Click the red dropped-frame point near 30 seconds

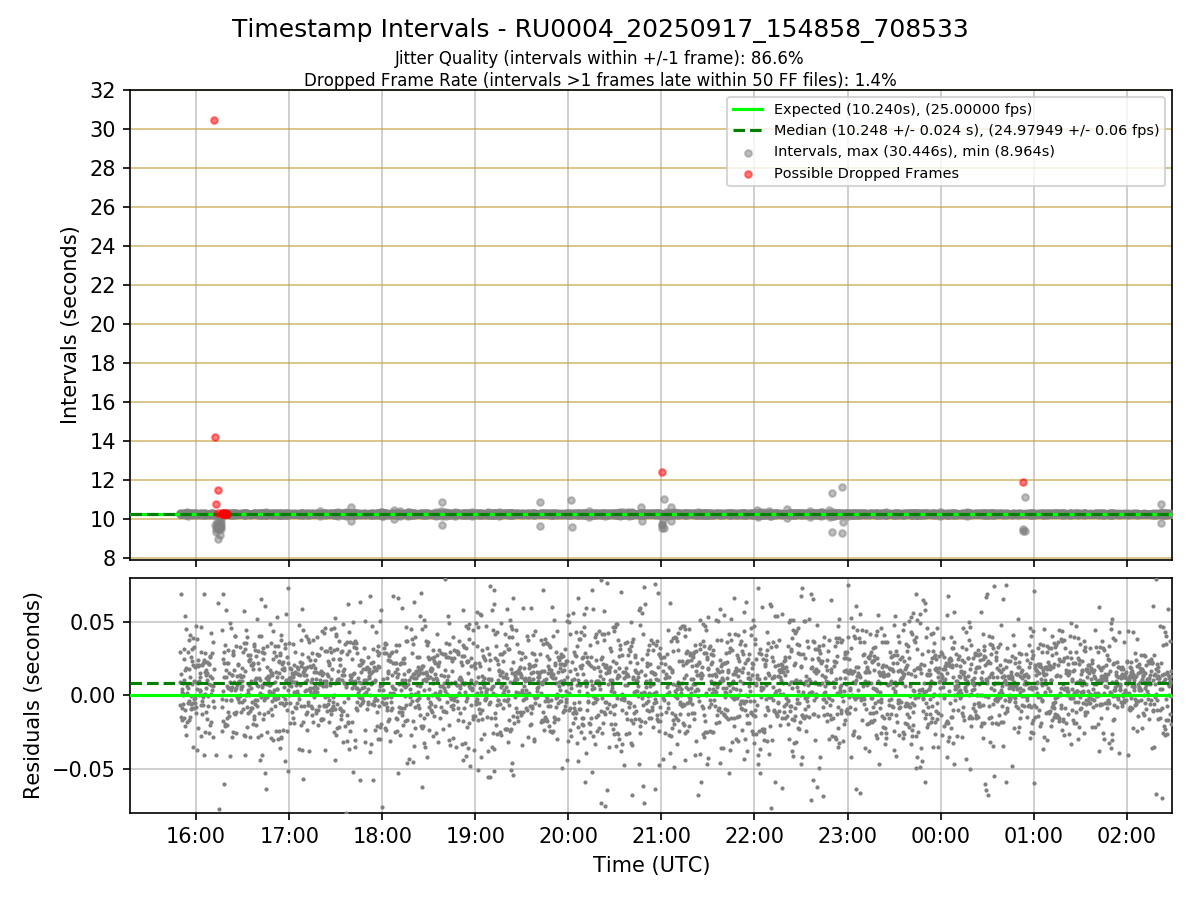point(214,120)
